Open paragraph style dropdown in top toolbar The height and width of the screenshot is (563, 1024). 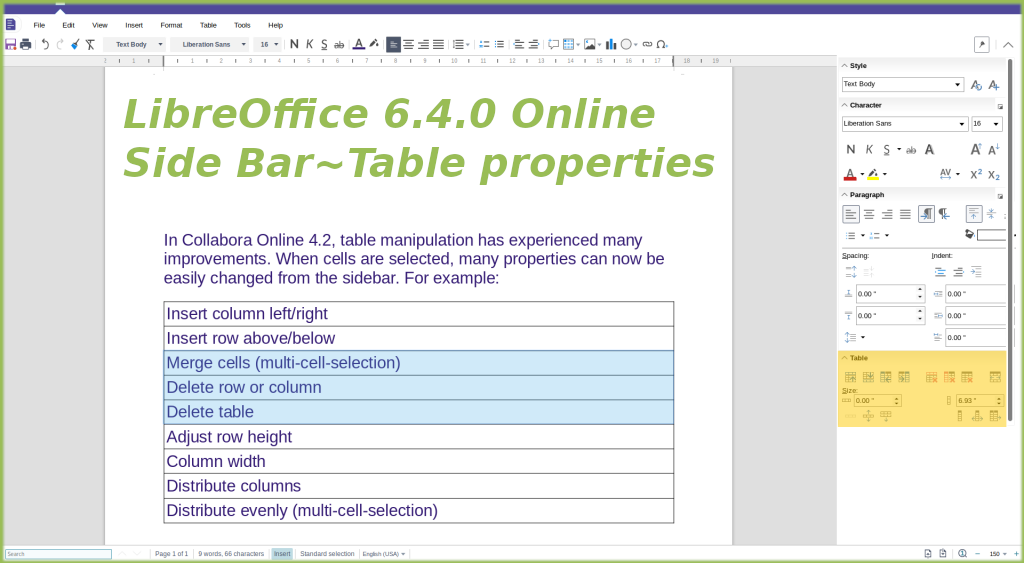pos(134,44)
